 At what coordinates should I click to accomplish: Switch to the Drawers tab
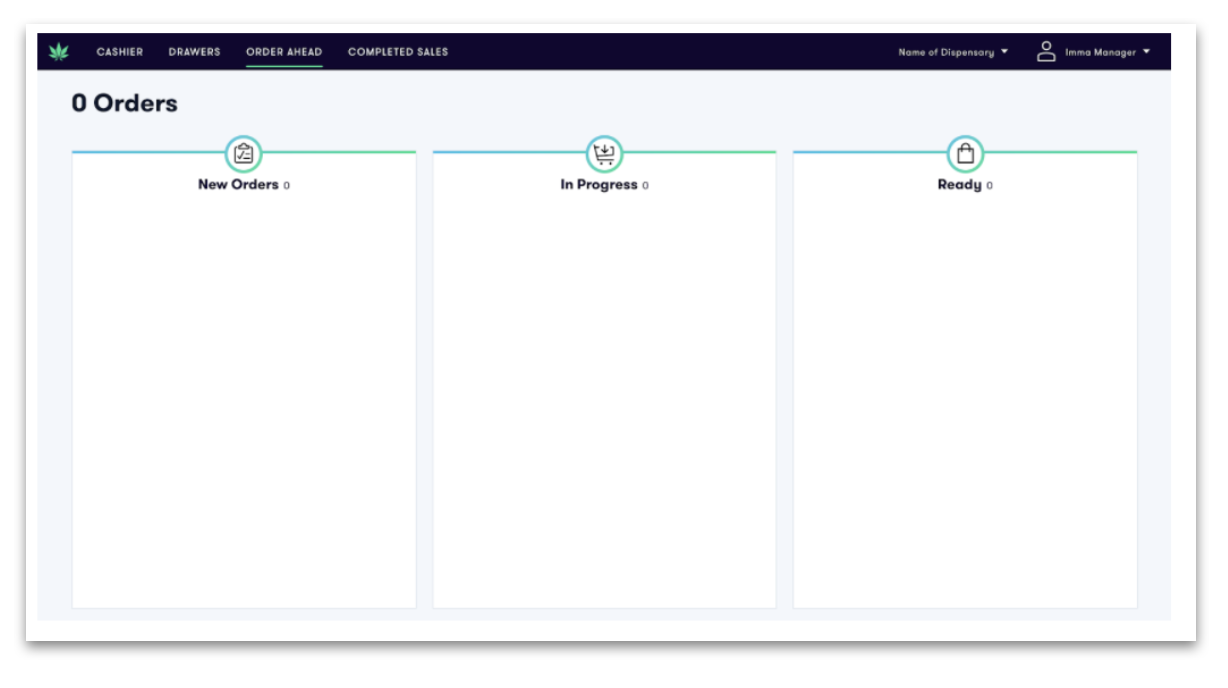coord(194,52)
